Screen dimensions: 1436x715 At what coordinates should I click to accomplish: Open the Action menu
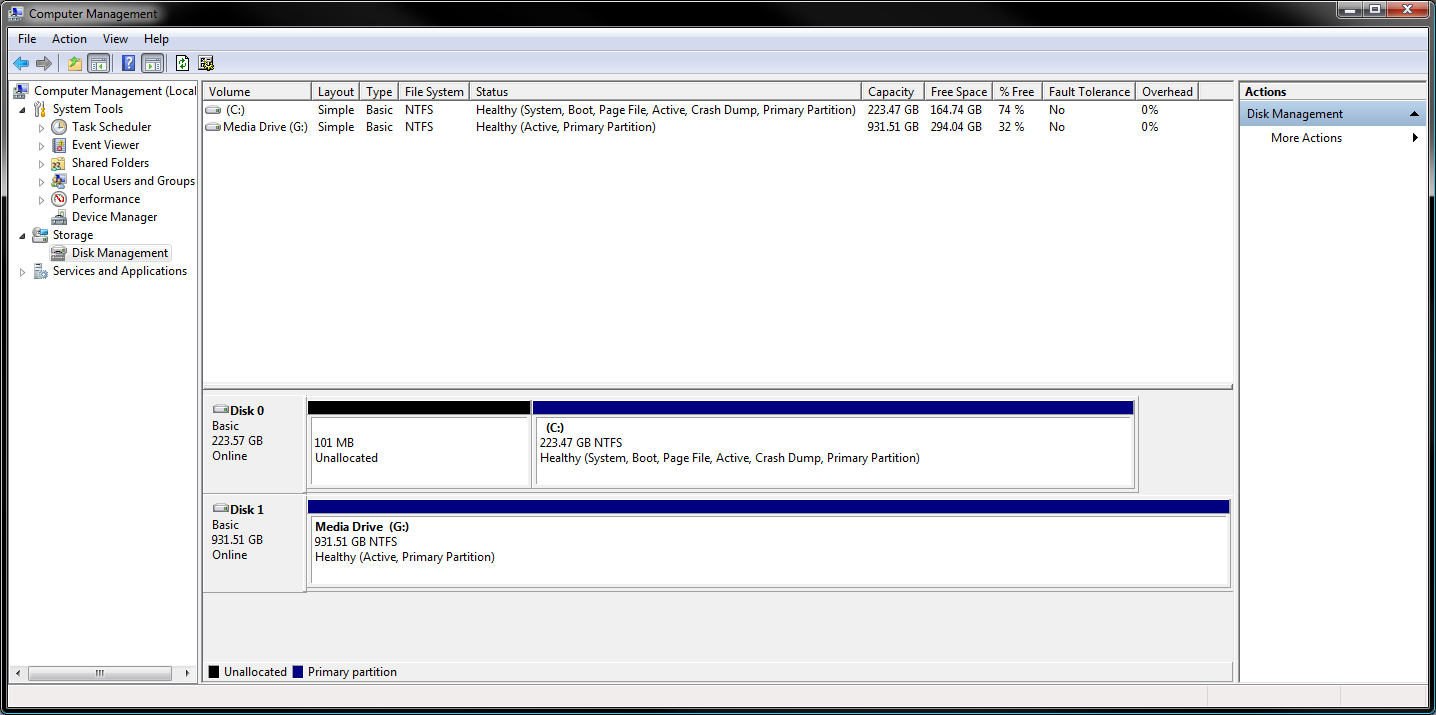70,39
